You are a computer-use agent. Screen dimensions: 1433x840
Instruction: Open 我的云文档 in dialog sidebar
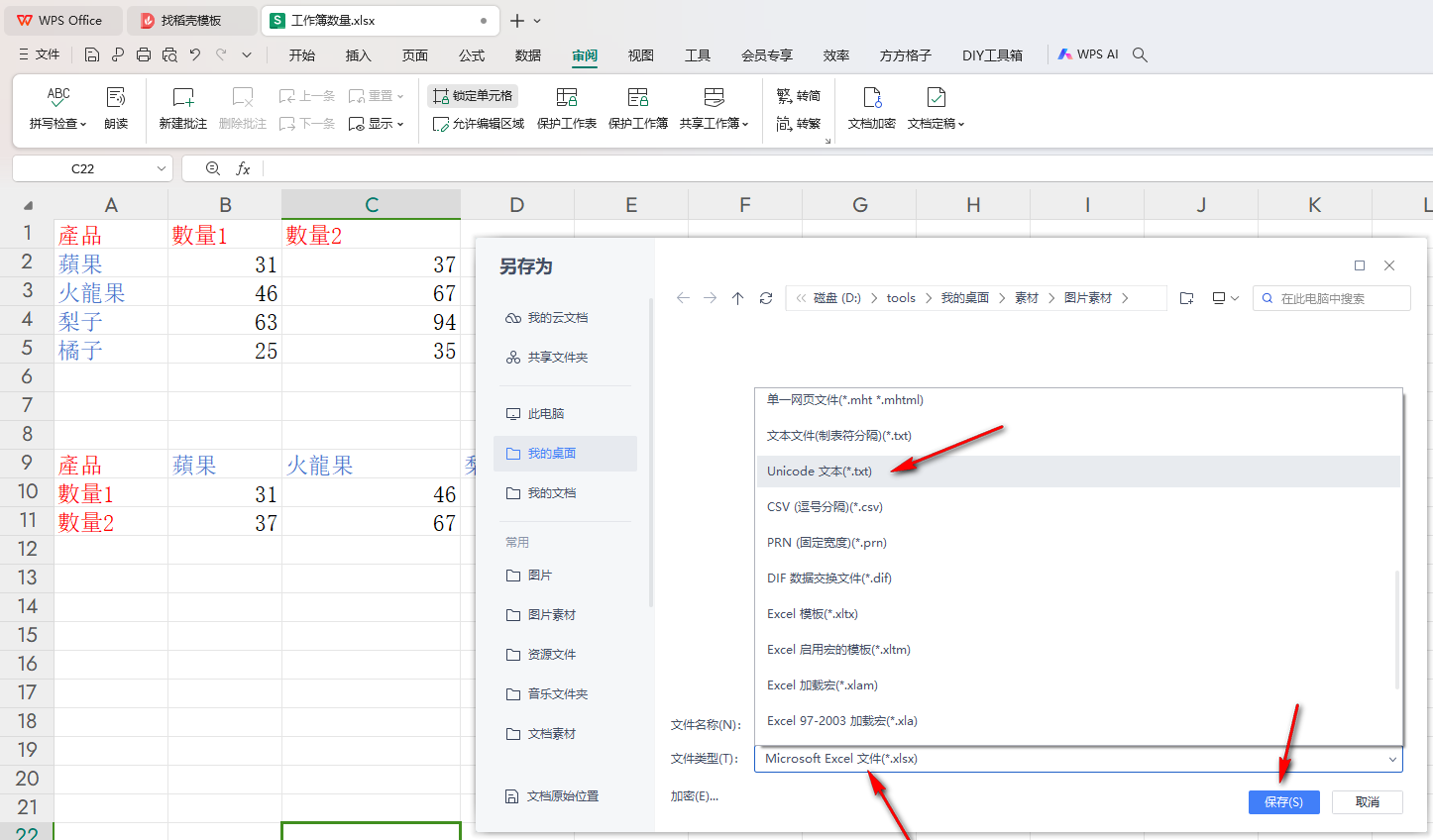coord(565,318)
